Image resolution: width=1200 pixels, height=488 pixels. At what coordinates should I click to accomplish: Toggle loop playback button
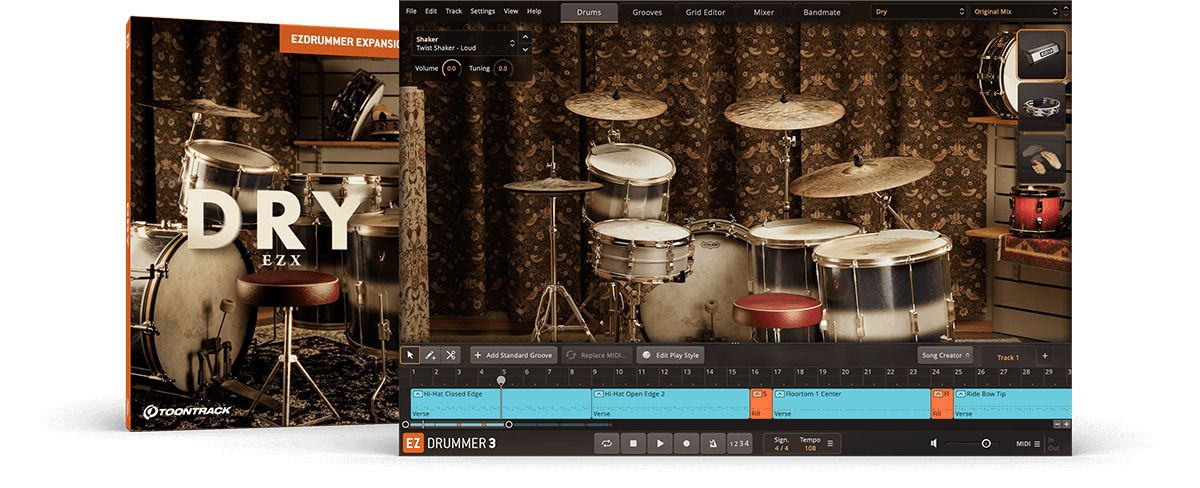pos(606,443)
